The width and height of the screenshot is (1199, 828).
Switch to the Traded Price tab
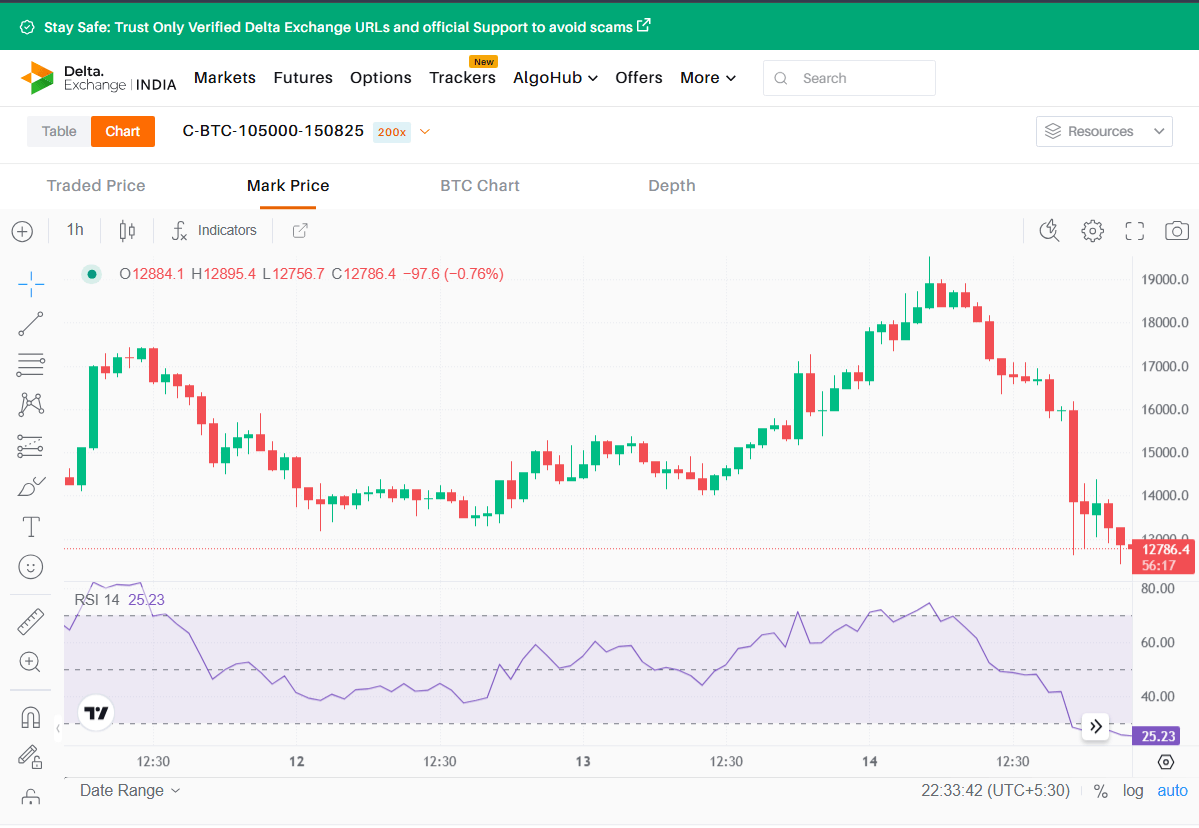click(96, 186)
